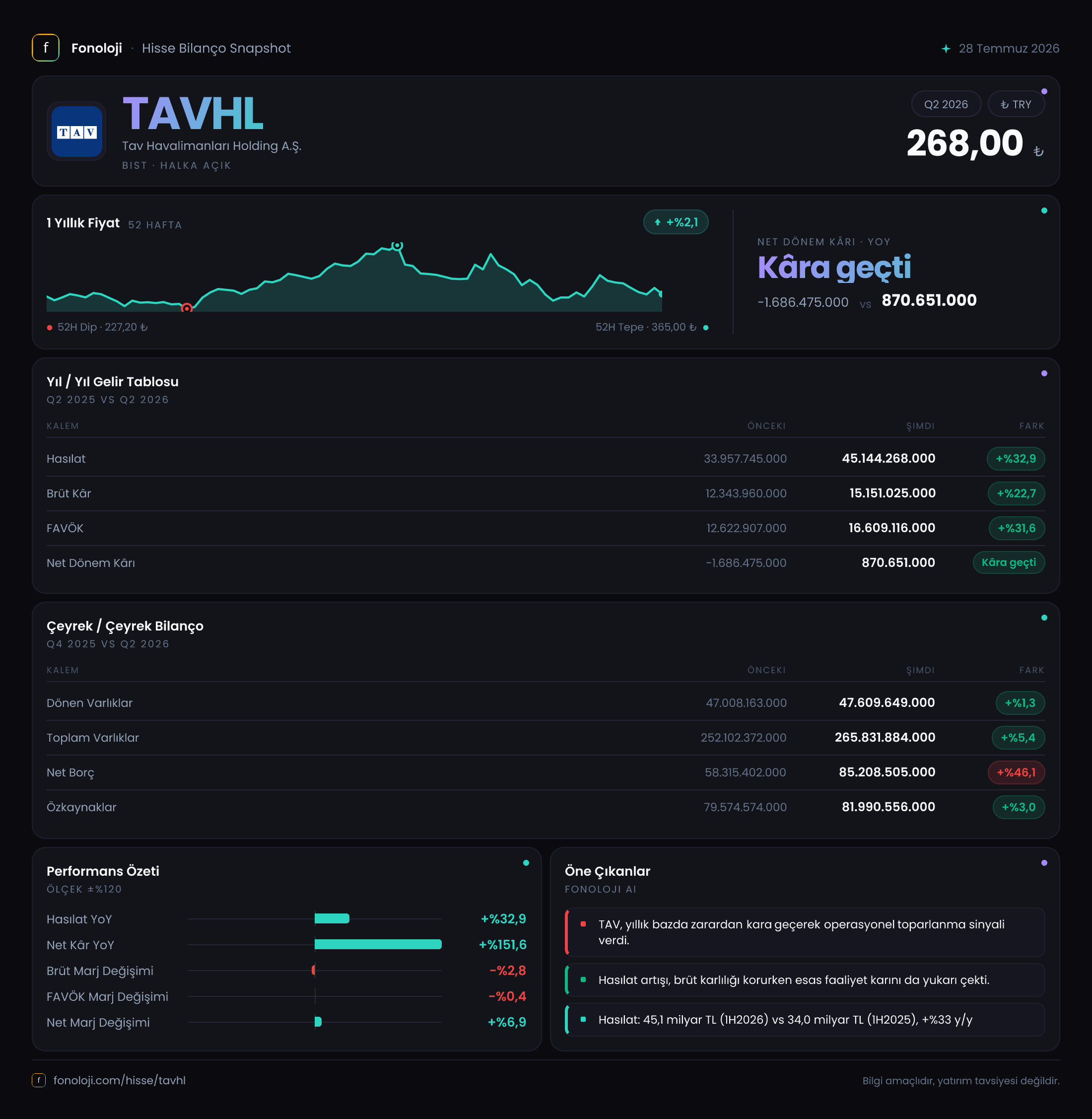Screen dimensions: 1092x1119
Task: Click the Brüt Marj Değişimi red bar
Action: coord(313,970)
